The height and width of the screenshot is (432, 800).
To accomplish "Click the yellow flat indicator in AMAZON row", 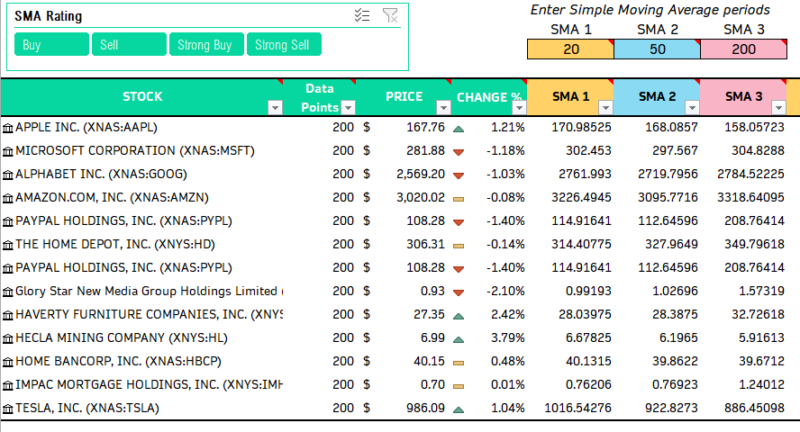I will tap(459, 199).
